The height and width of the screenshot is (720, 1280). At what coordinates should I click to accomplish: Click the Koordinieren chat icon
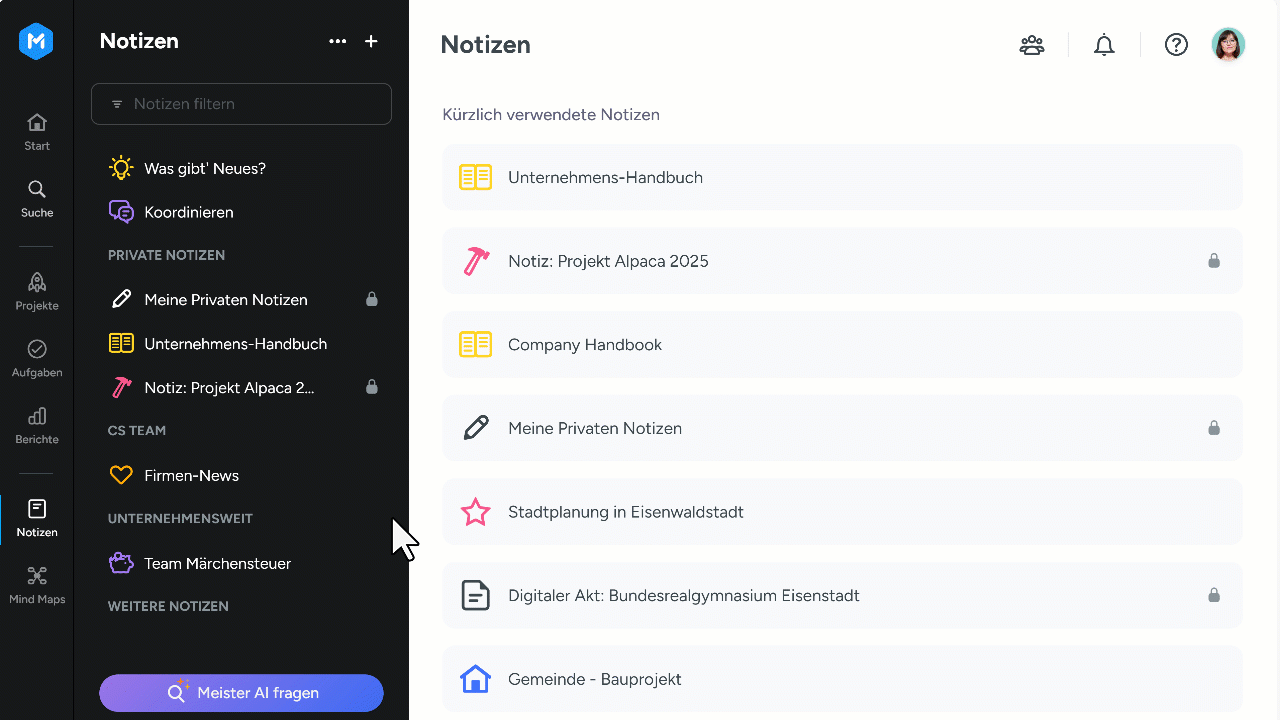coord(121,212)
